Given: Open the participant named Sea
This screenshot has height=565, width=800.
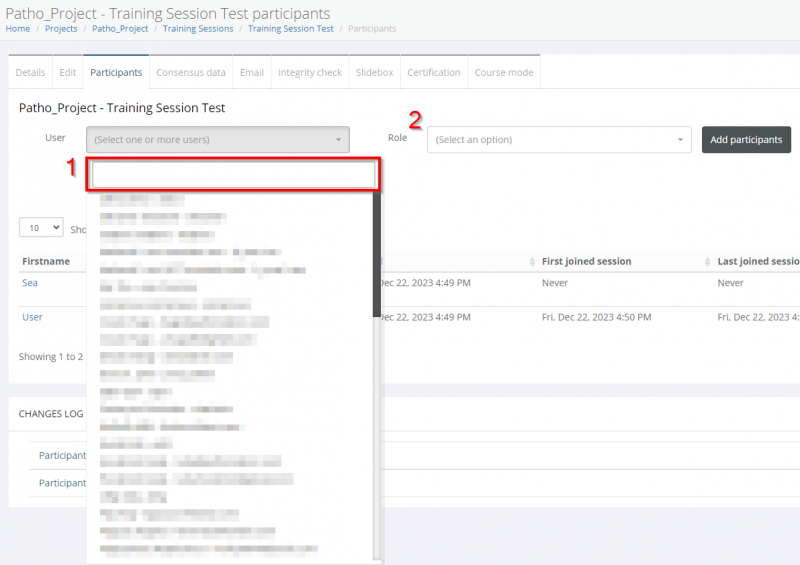Looking at the screenshot, I should (x=31, y=283).
